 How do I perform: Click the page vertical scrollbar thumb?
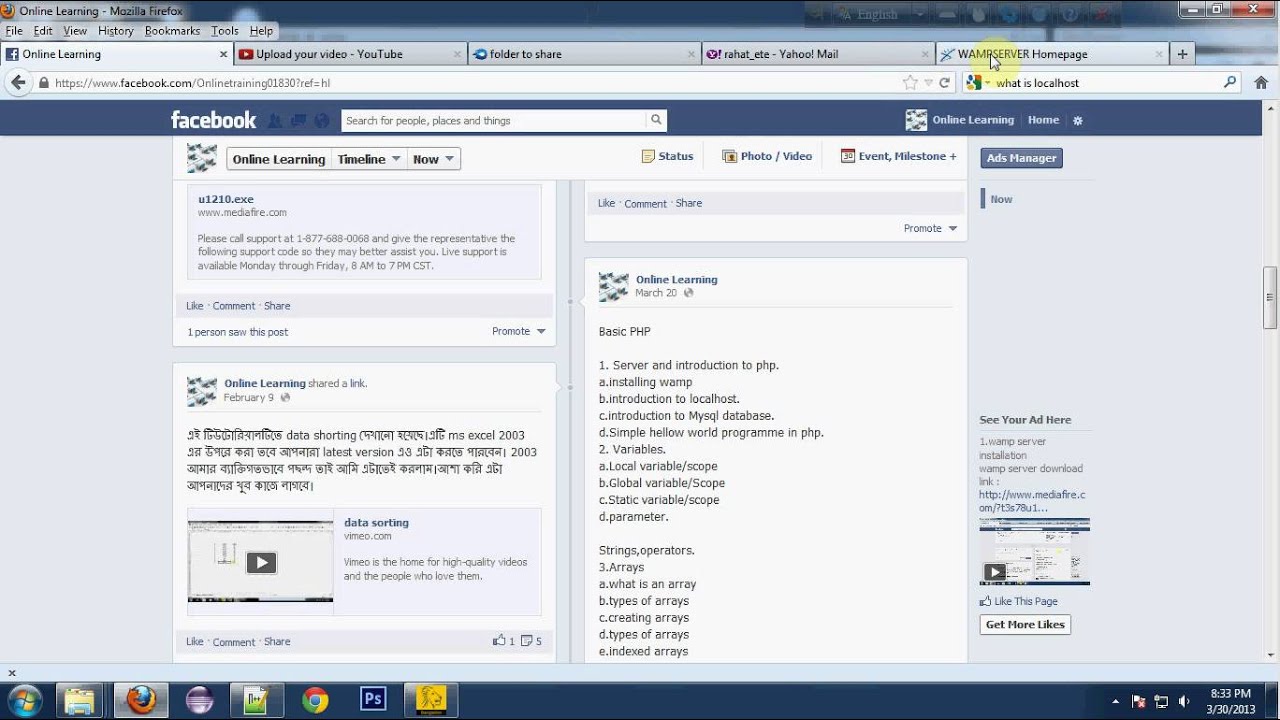coord(1270,297)
